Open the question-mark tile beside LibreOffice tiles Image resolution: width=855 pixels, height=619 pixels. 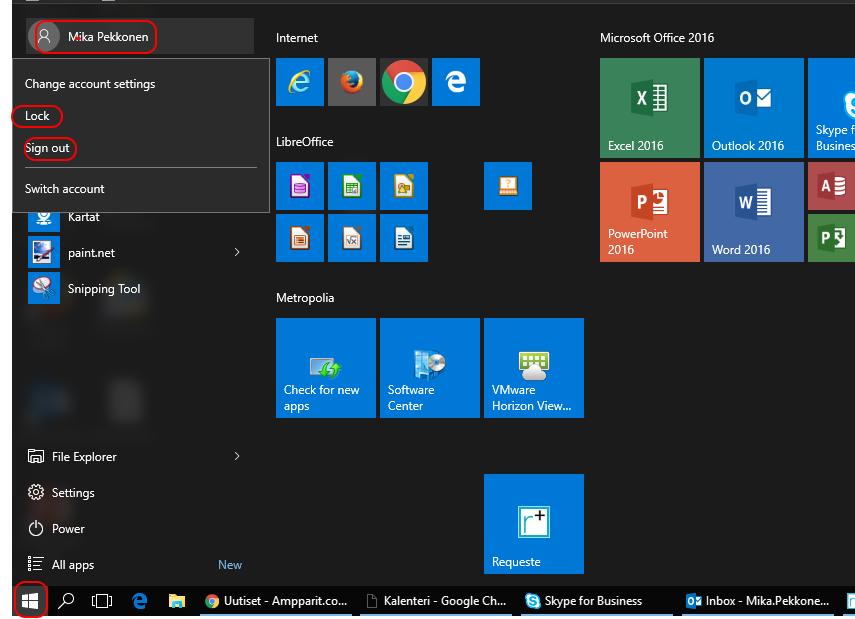tap(508, 186)
